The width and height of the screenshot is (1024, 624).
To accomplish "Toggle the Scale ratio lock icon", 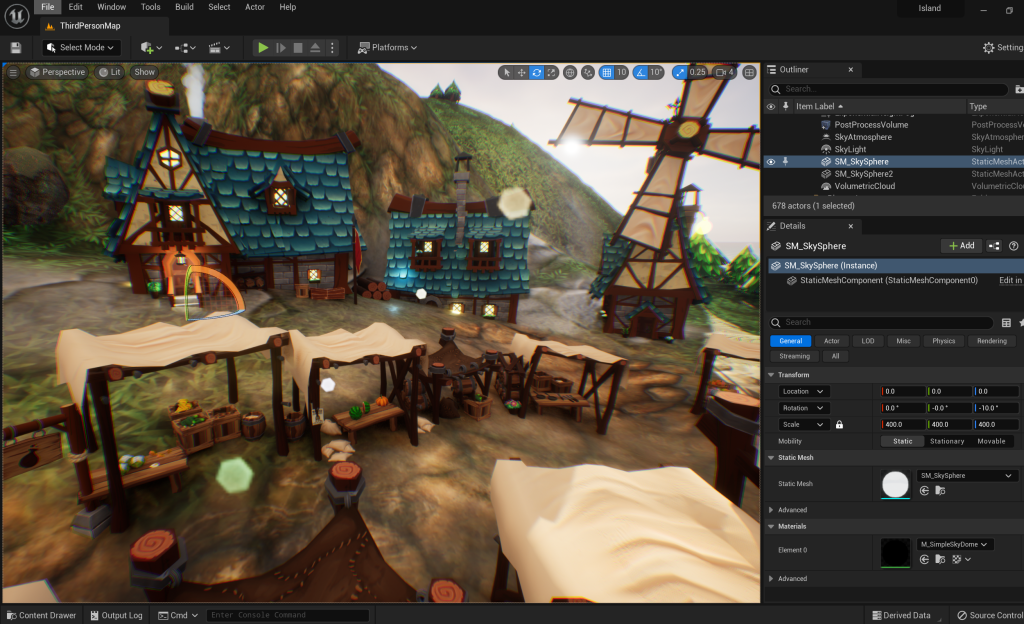I will (839, 425).
